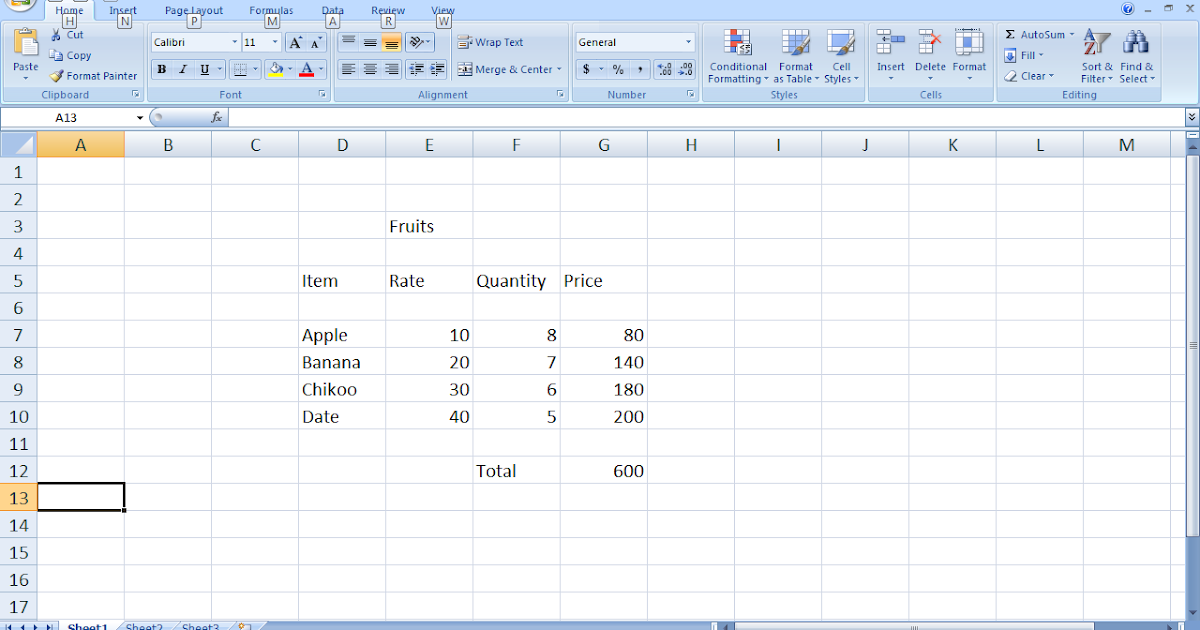
Task: Open the General number format dropdown
Action: [688, 43]
